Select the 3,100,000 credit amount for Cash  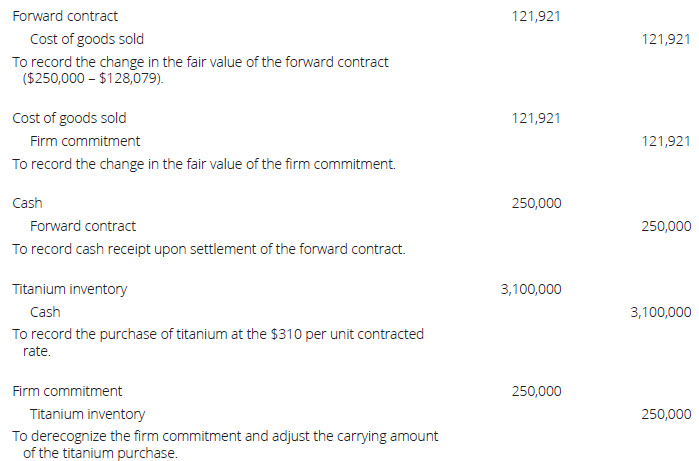click(x=660, y=312)
